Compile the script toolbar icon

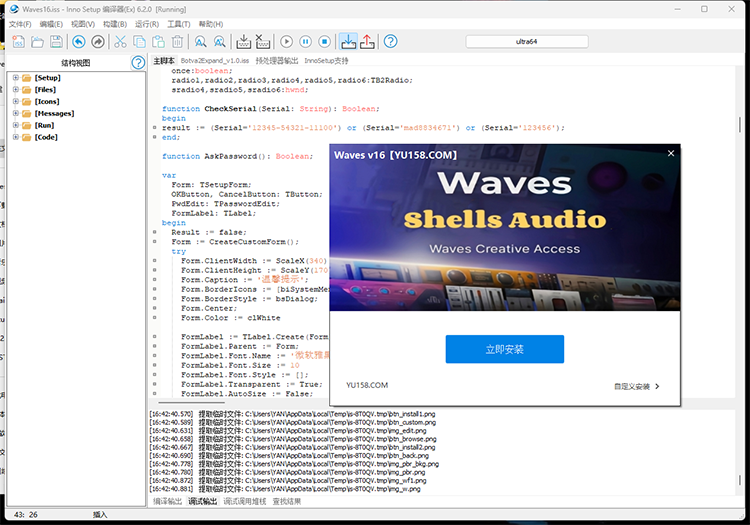point(243,42)
